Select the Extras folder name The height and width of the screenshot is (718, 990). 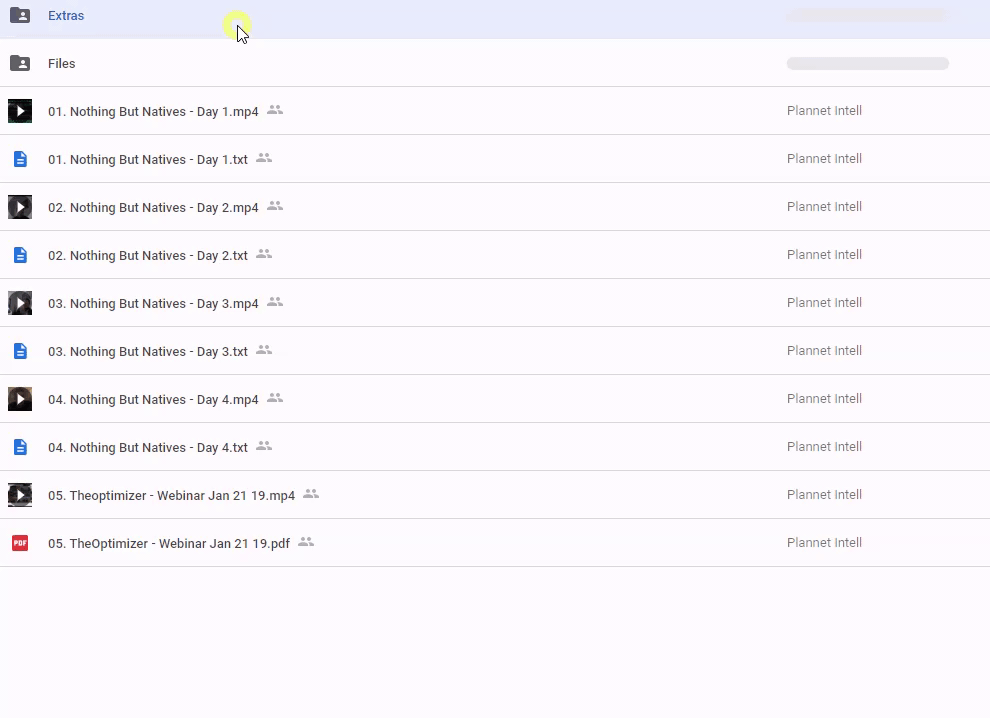point(66,16)
